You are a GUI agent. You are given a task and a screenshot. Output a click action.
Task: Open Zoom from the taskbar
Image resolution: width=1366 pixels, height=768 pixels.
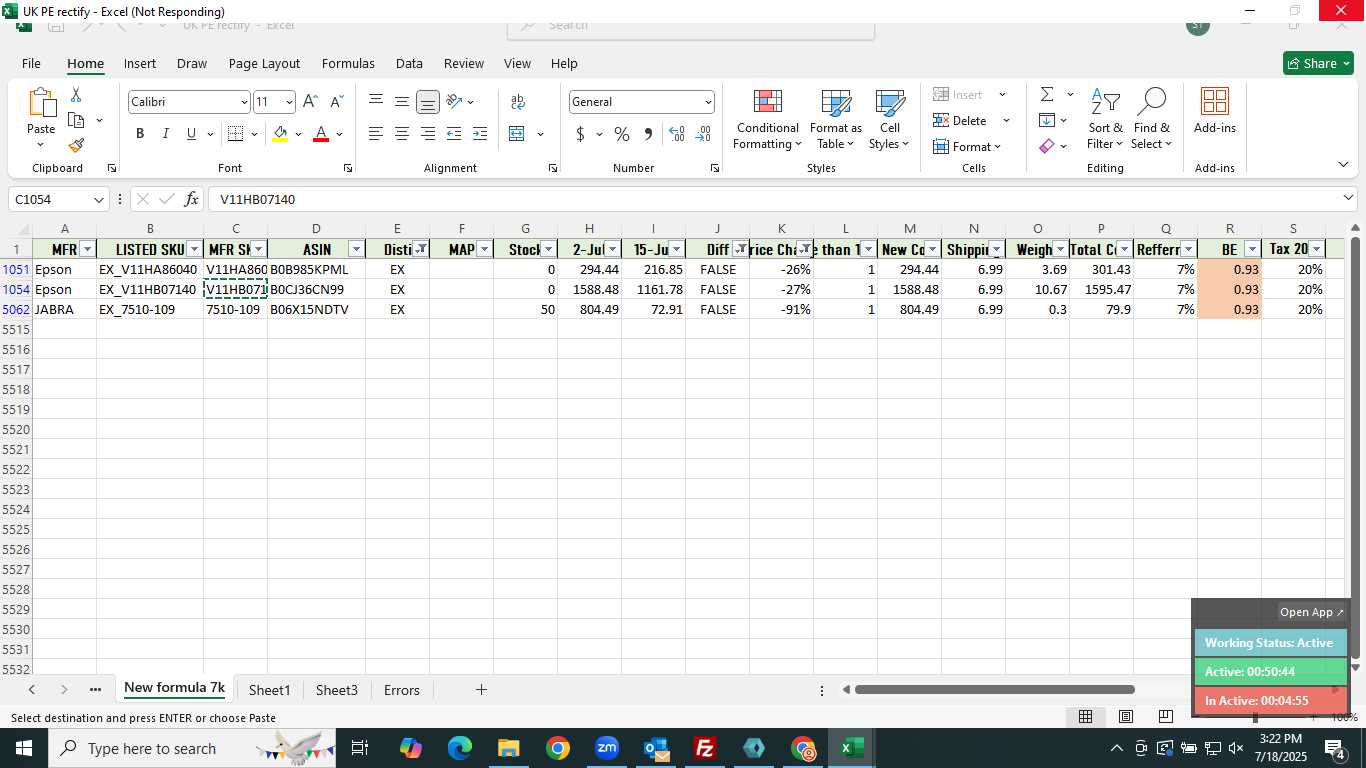[x=607, y=748]
